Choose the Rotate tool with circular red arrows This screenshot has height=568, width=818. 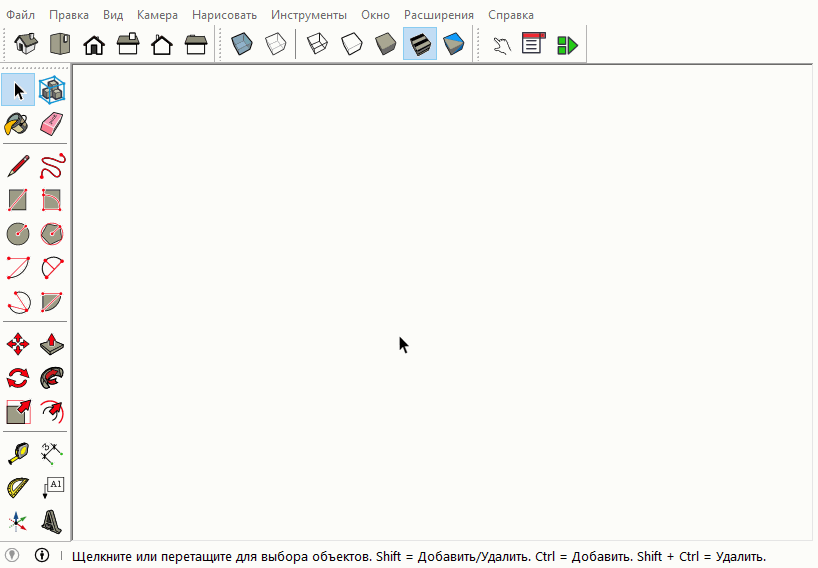tap(18, 378)
